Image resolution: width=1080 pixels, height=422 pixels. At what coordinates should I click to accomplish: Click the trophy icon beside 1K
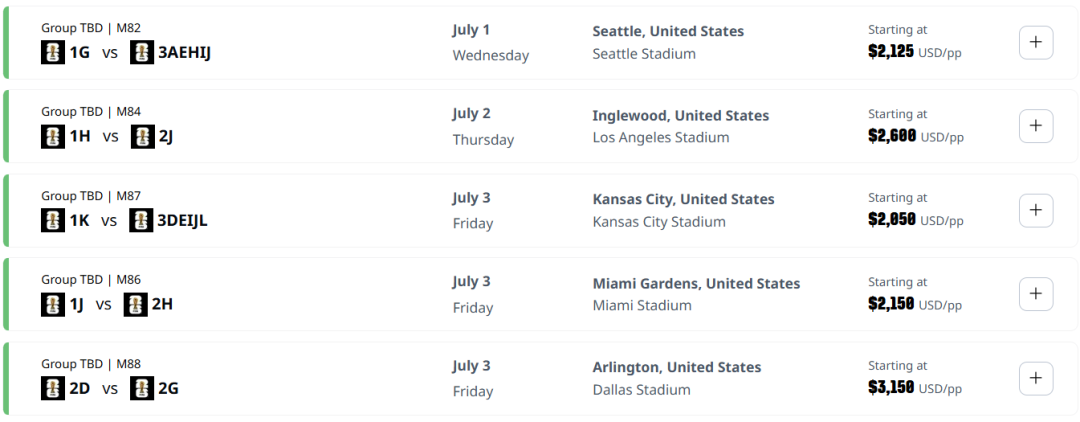coord(53,220)
